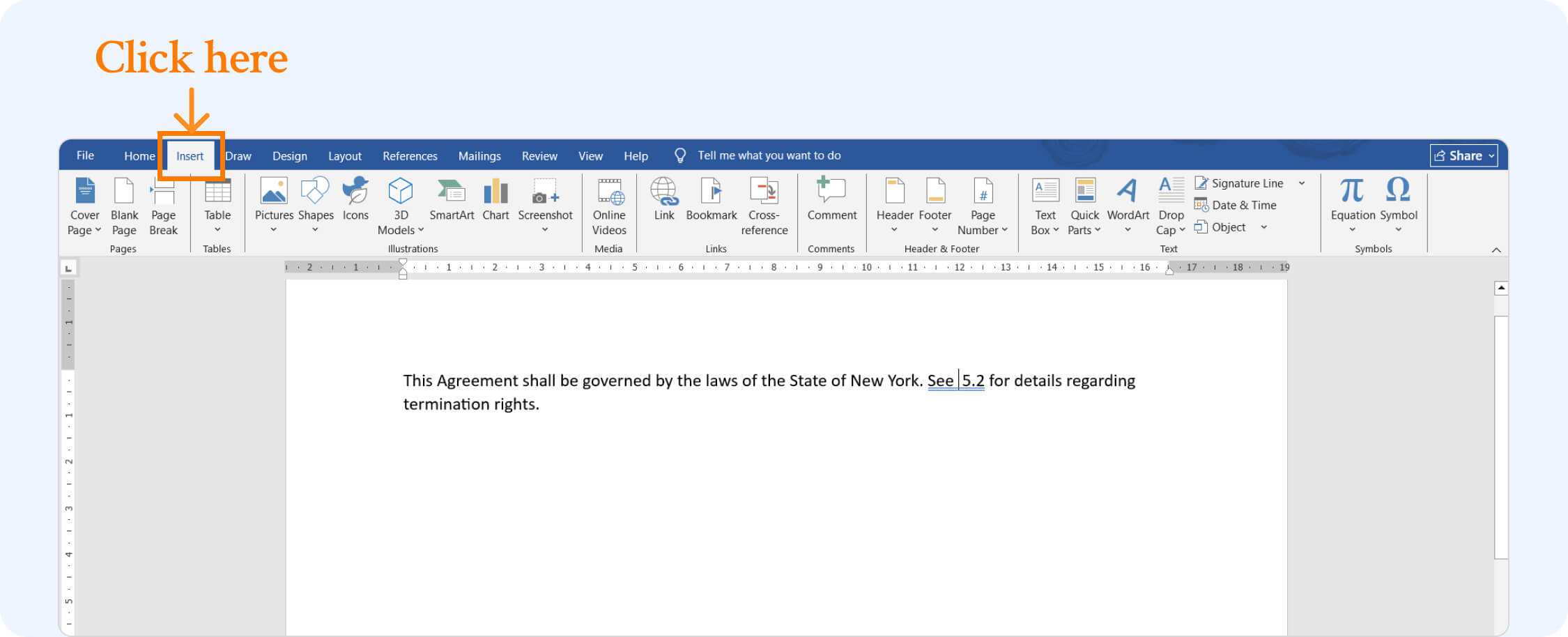1568x637 pixels.
Task: Insert a Link
Action: 664,201
